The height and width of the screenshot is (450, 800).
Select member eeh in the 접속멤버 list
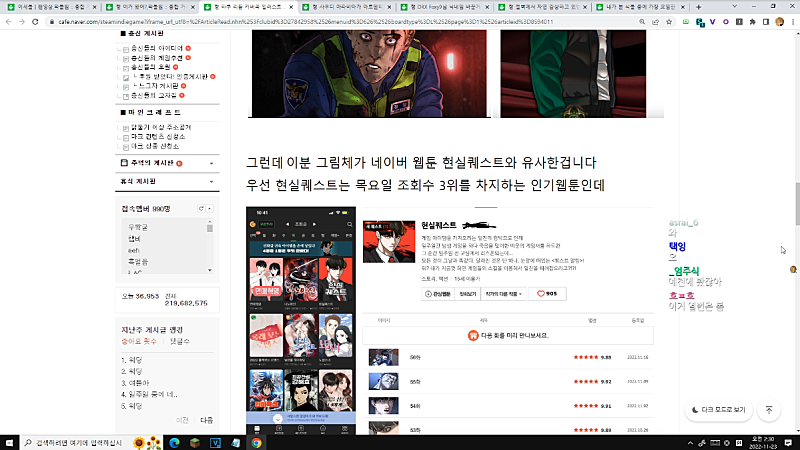134,251
